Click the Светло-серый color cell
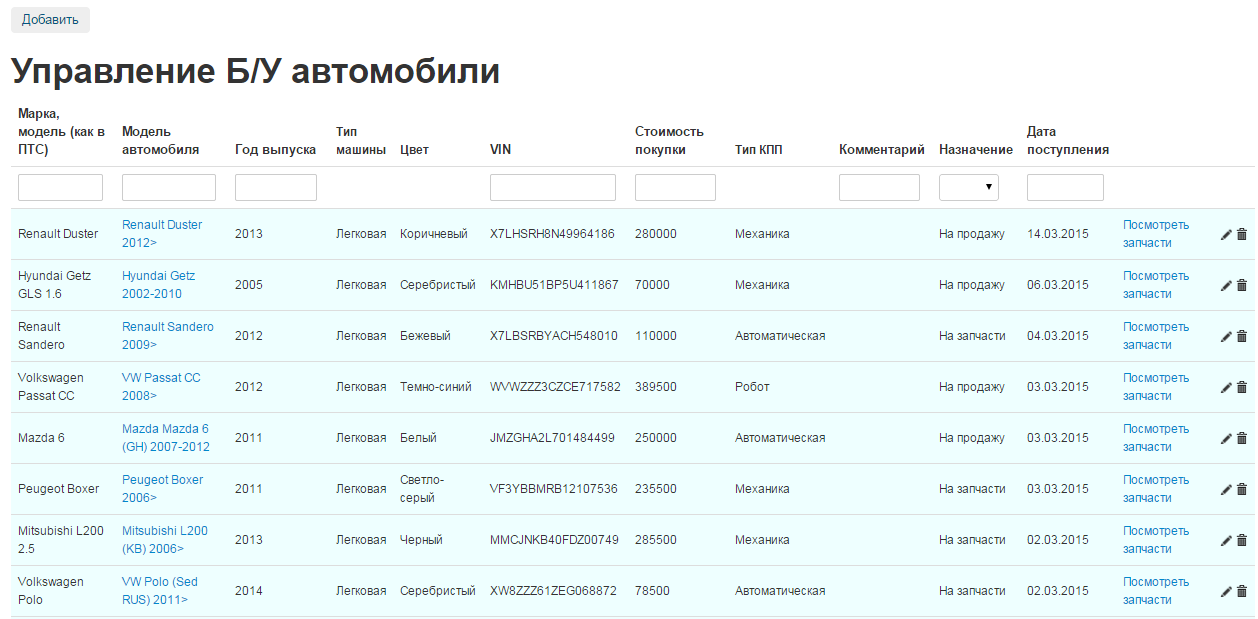The image size is (1258, 619). point(422,489)
